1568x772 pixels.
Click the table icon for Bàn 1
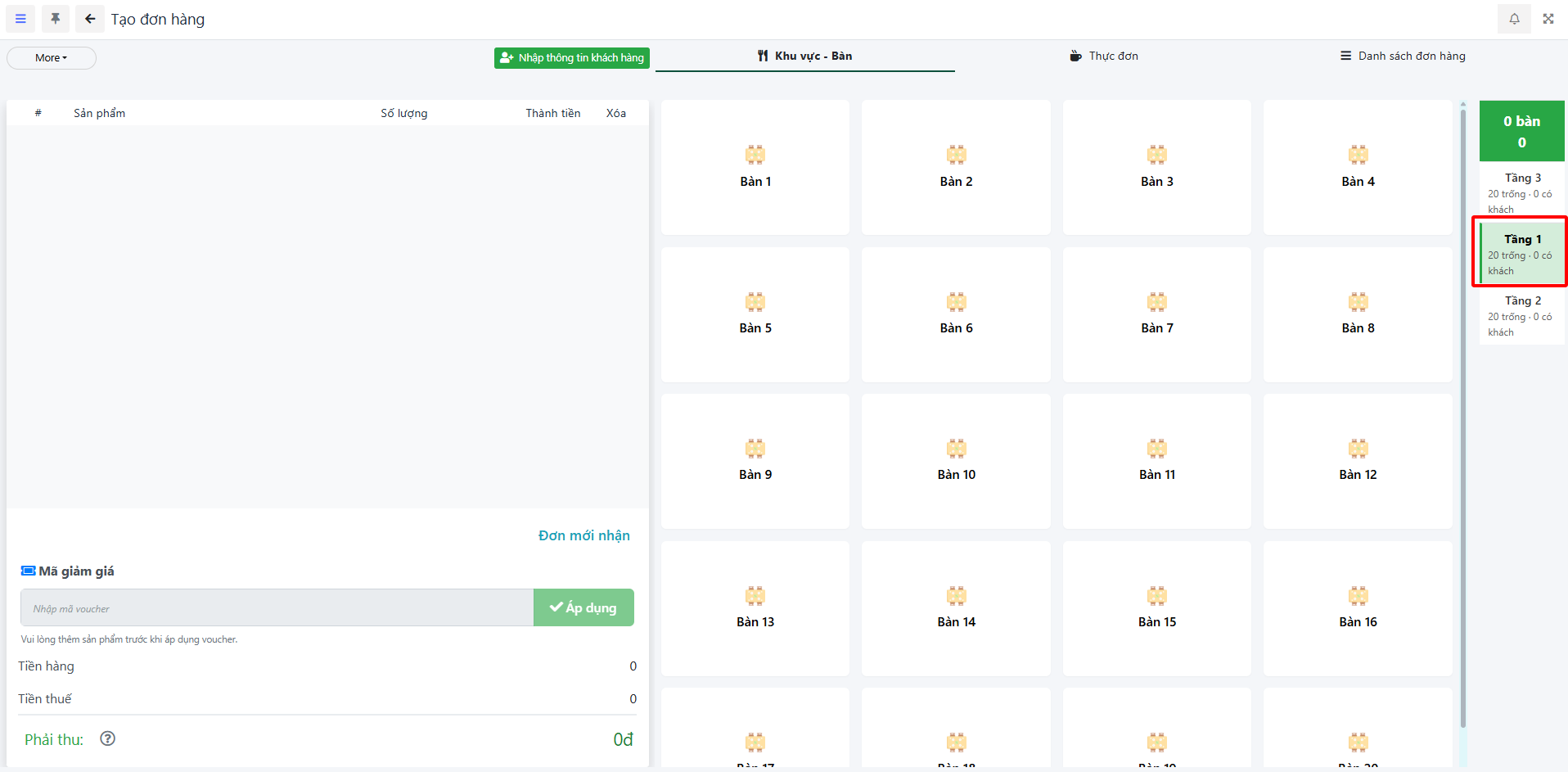point(755,155)
